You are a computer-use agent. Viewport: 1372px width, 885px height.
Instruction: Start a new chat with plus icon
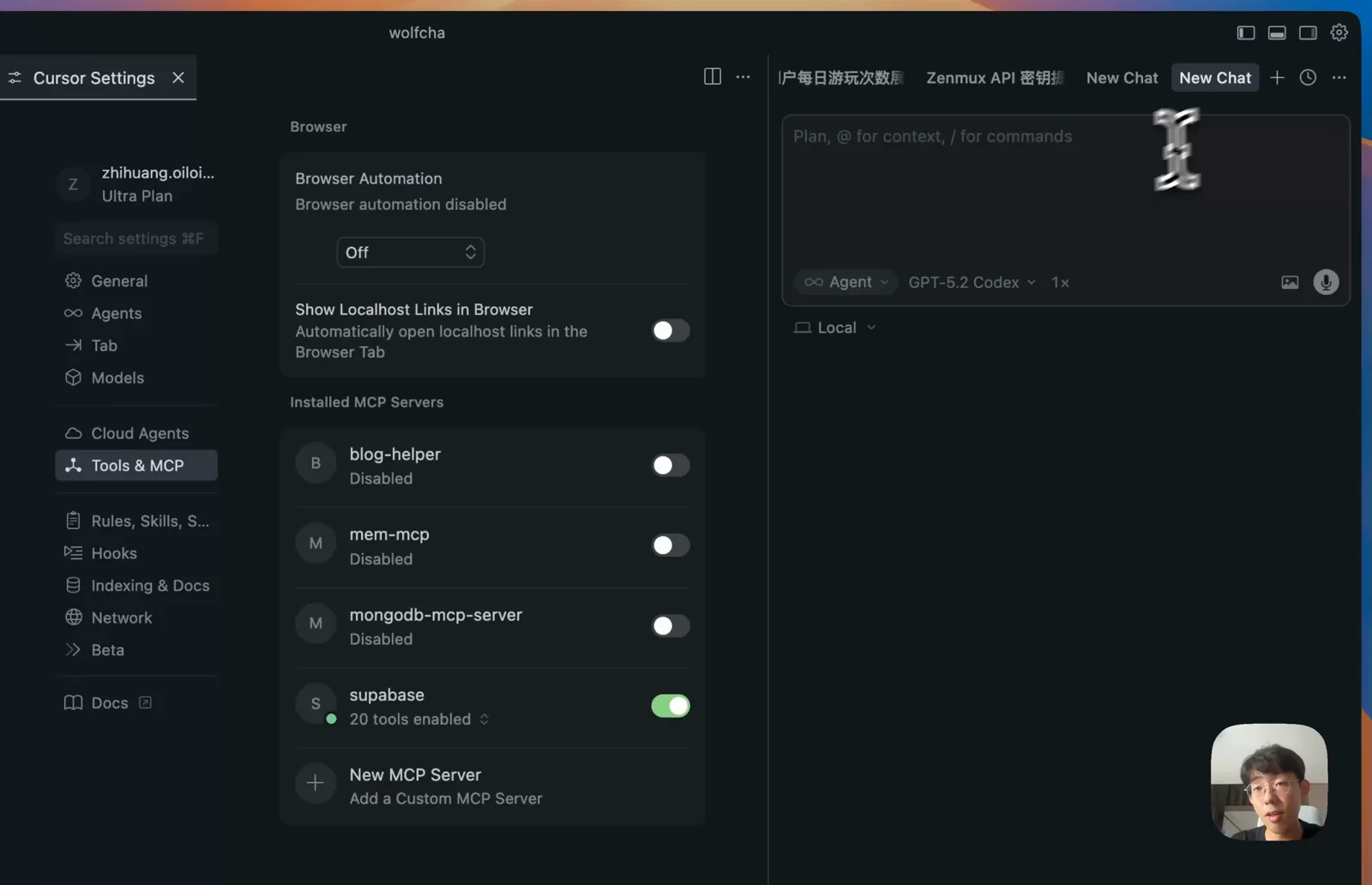1278,77
